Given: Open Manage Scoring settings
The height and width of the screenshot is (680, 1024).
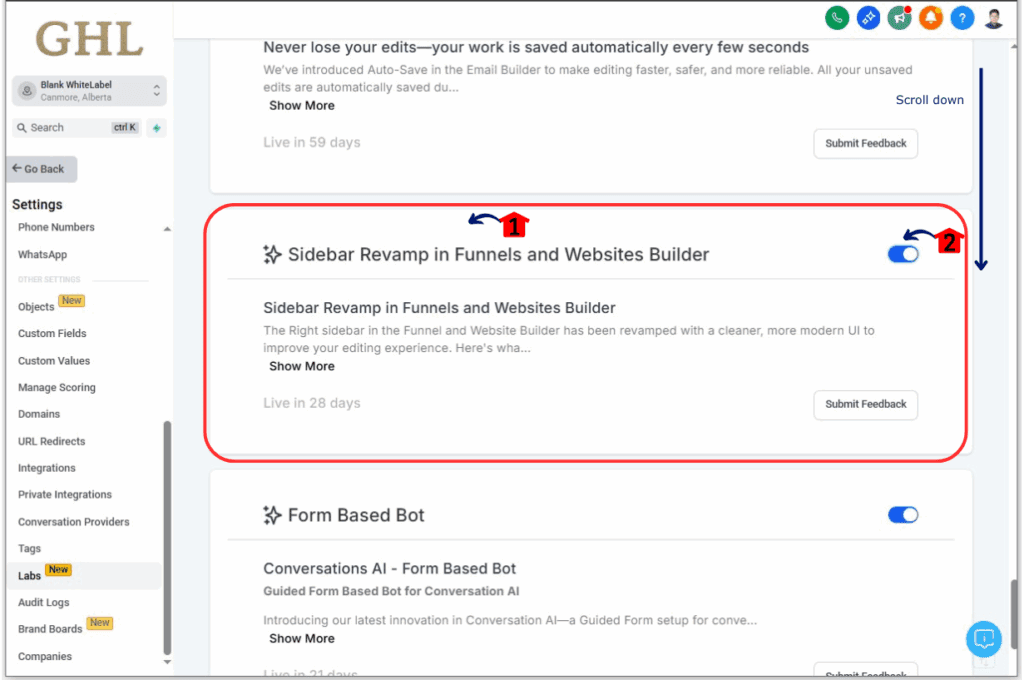Looking at the screenshot, I should coord(57,387).
